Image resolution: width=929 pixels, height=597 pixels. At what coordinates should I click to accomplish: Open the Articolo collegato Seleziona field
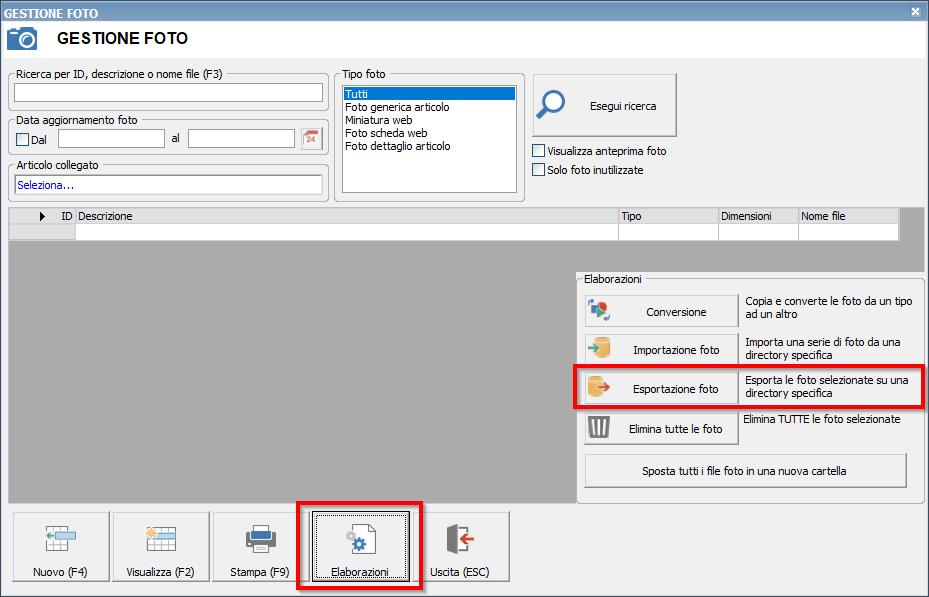point(168,185)
